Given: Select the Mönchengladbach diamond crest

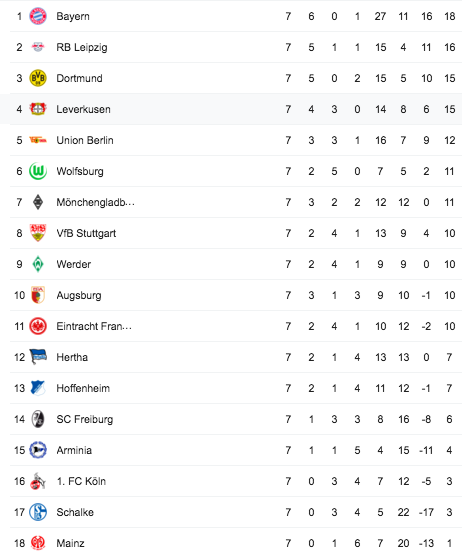Looking at the screenshot, I should (38, 202).
